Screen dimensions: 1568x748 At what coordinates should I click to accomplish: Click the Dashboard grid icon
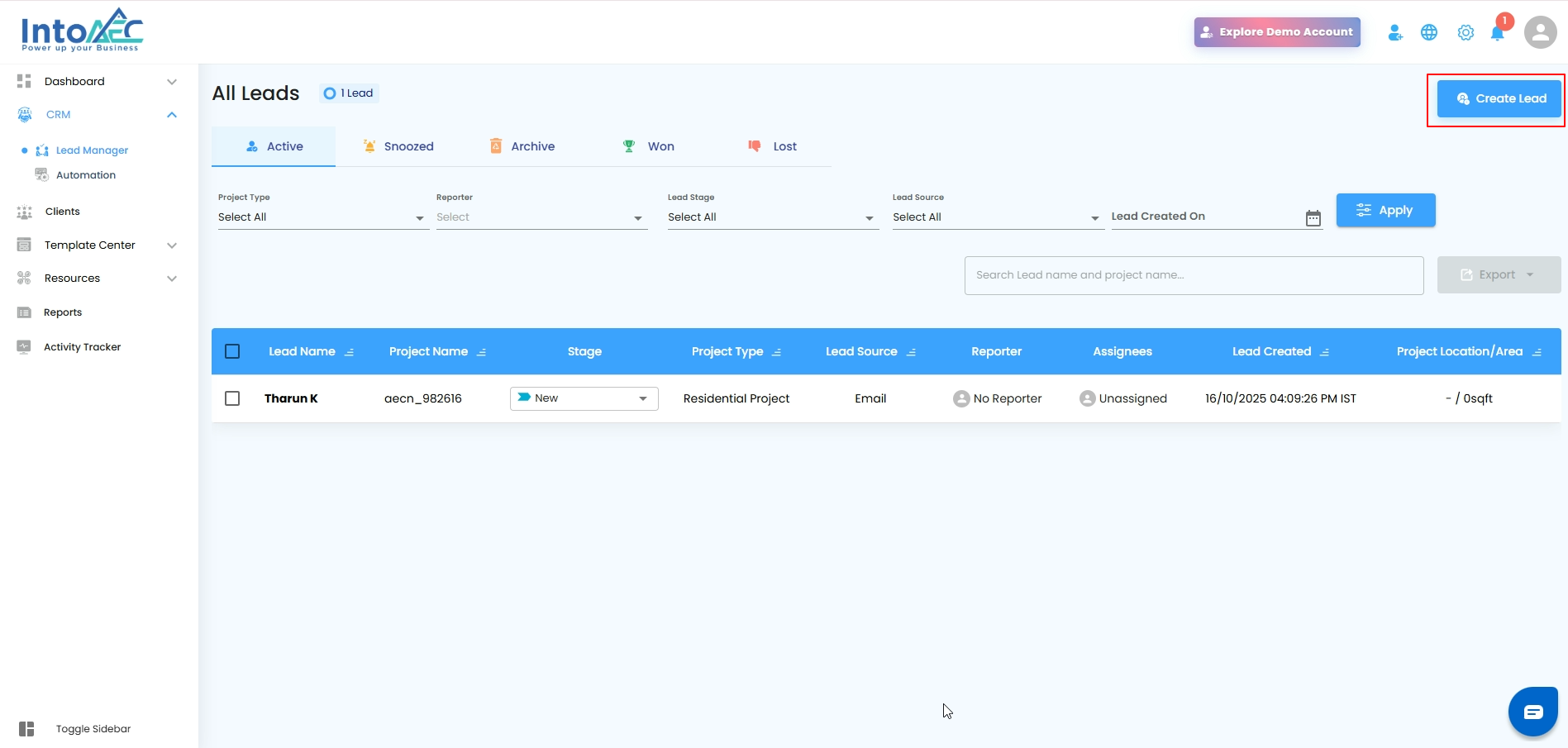[24, 81]
